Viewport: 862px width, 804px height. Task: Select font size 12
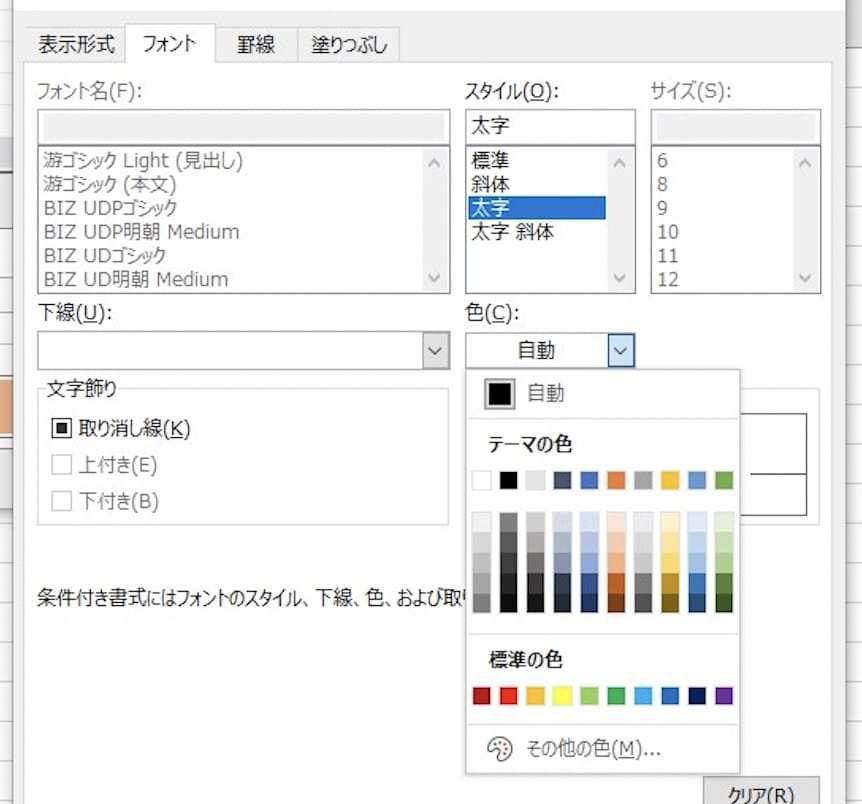(668, 279)
